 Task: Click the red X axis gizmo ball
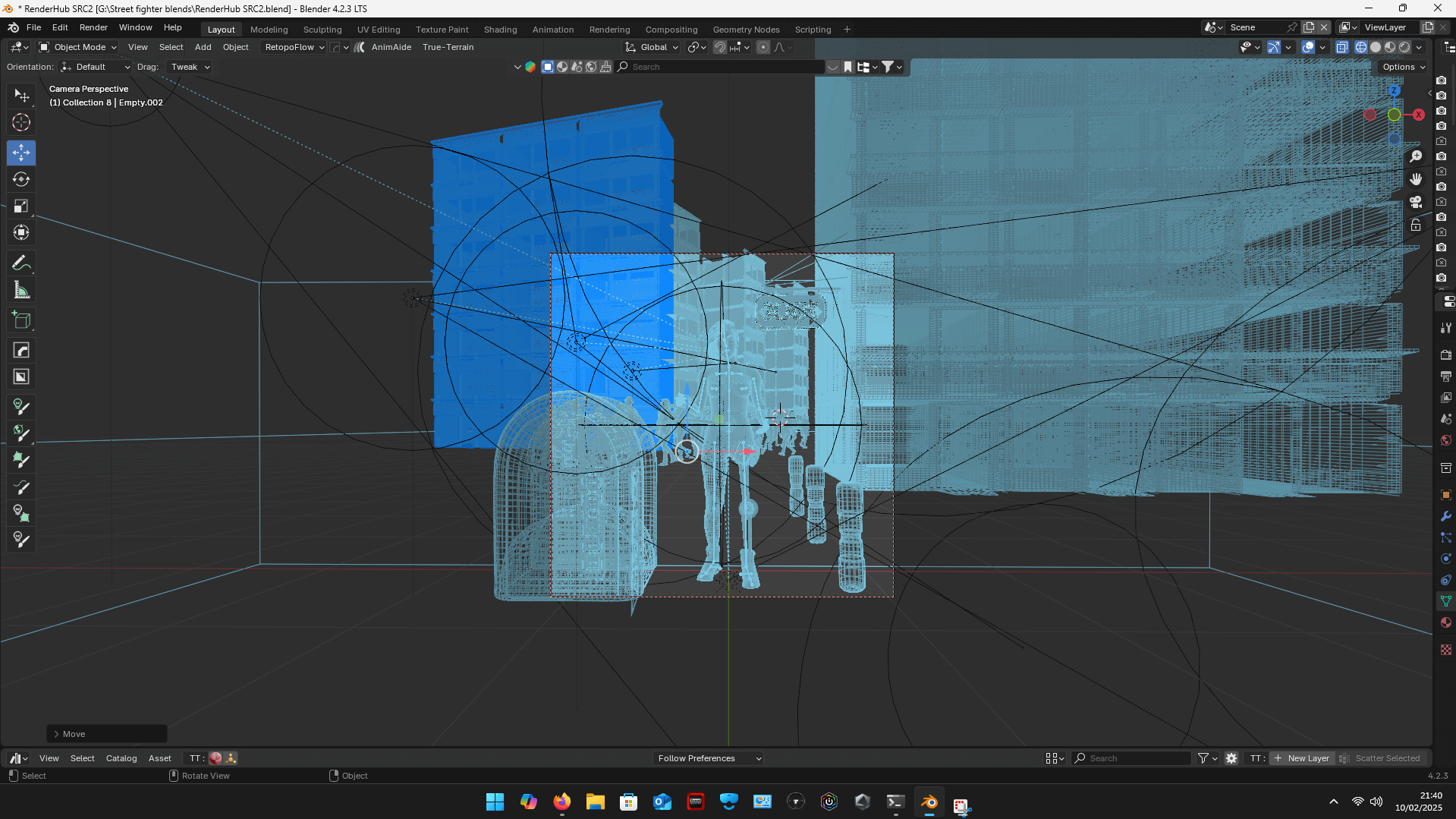coord(1418,115)
